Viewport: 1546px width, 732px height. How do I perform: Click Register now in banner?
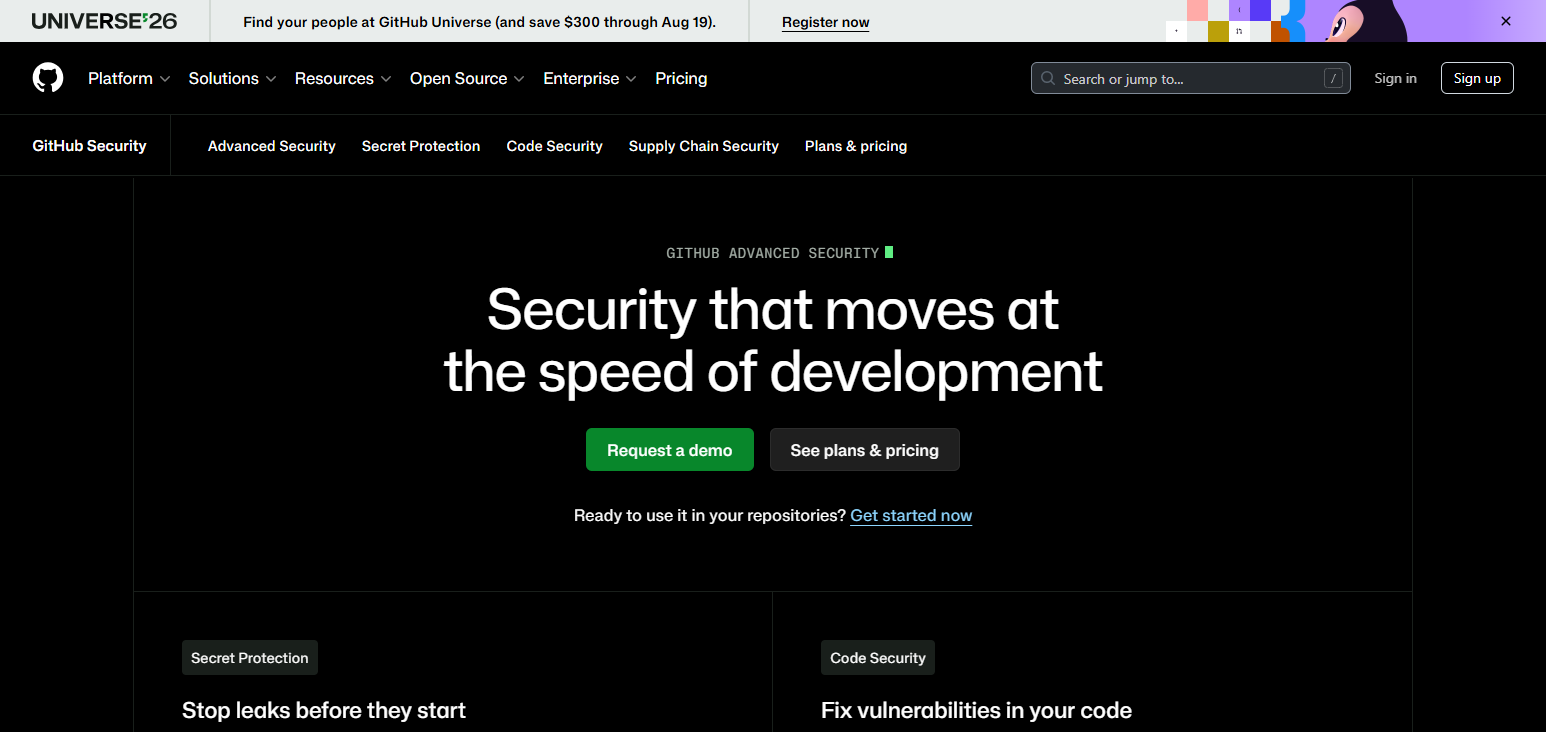(x=825, y=22)
